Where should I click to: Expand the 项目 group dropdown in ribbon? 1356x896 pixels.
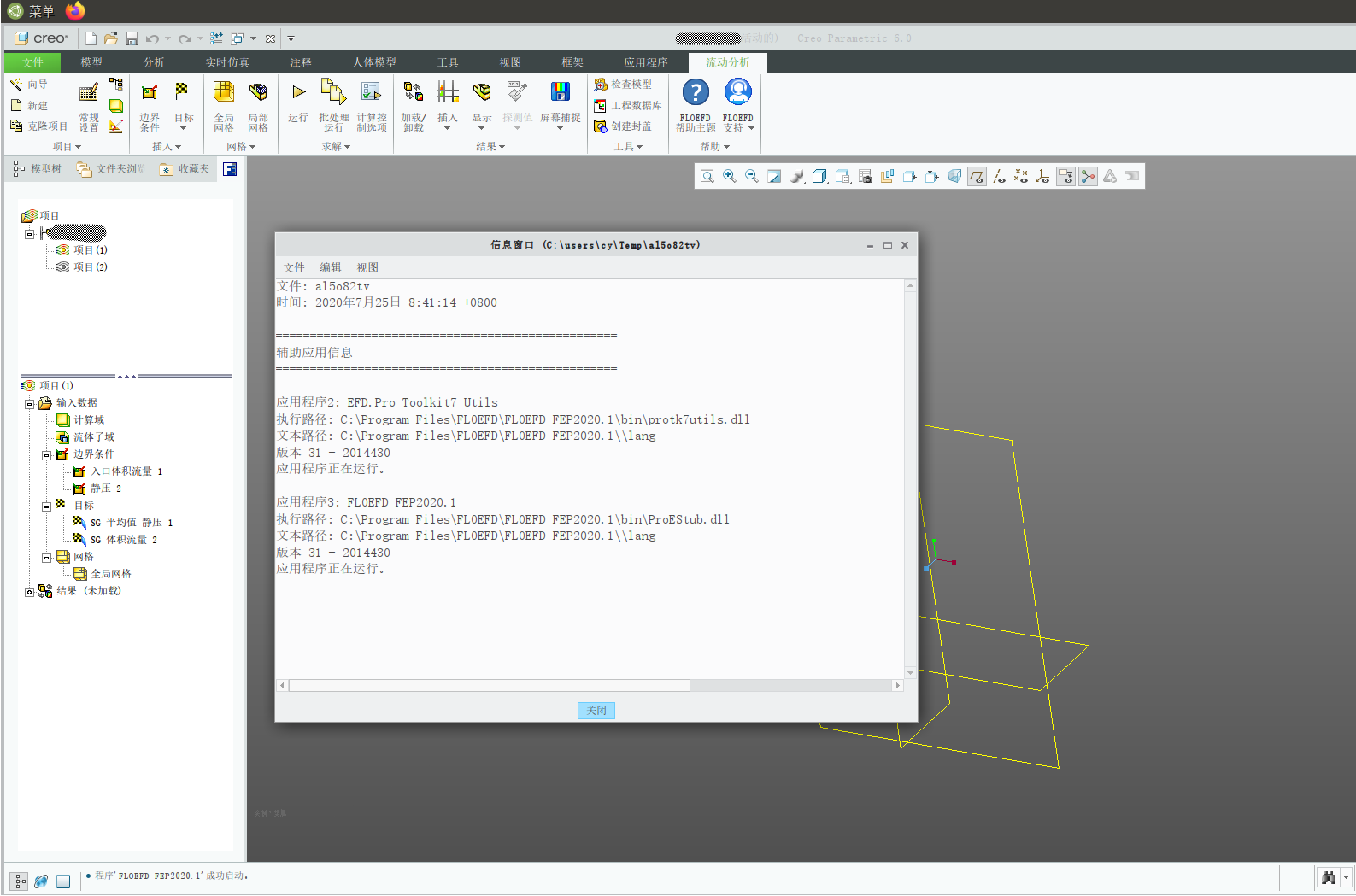click(67, 147)
